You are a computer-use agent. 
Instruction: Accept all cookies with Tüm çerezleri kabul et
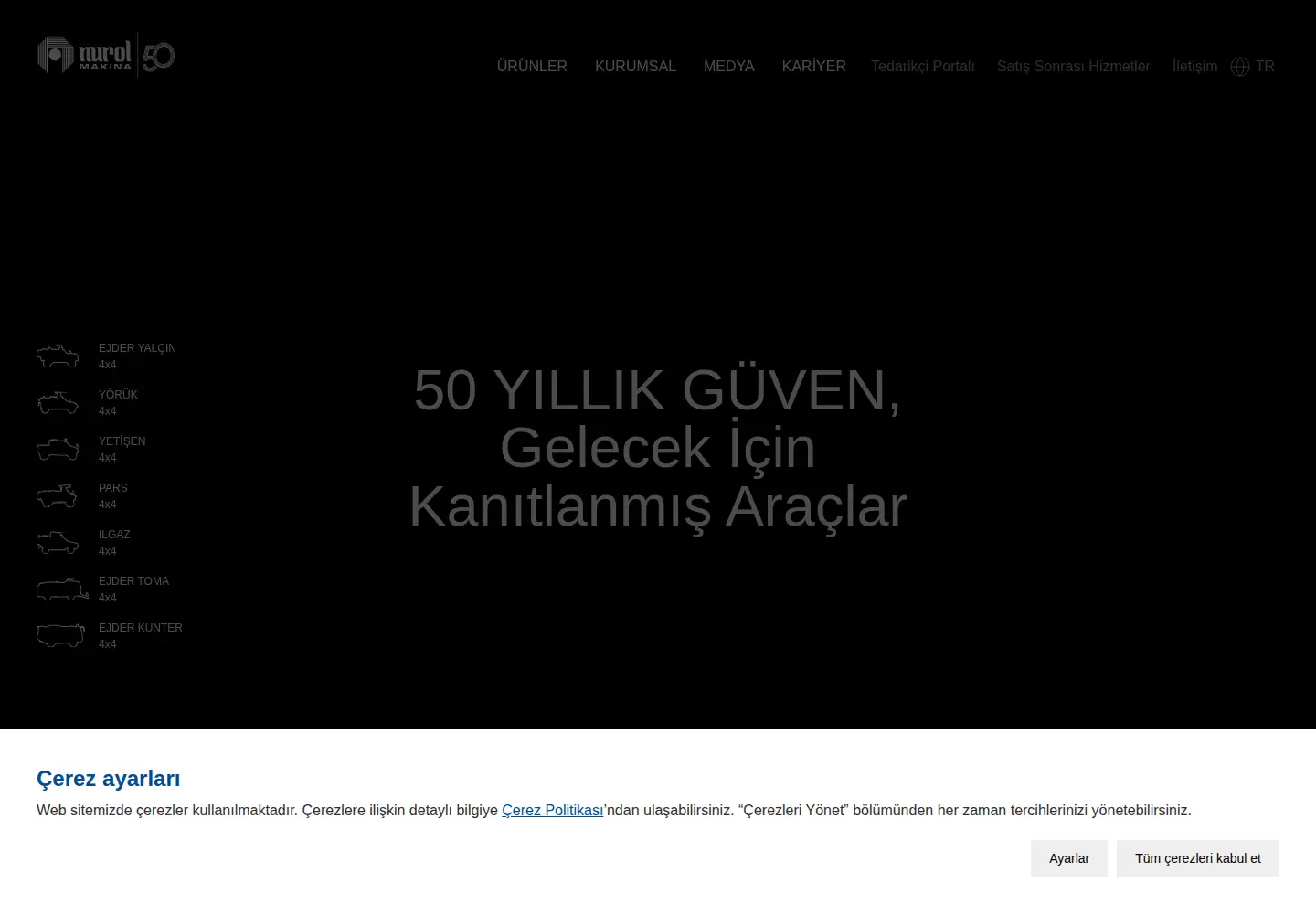[1198, 858]
